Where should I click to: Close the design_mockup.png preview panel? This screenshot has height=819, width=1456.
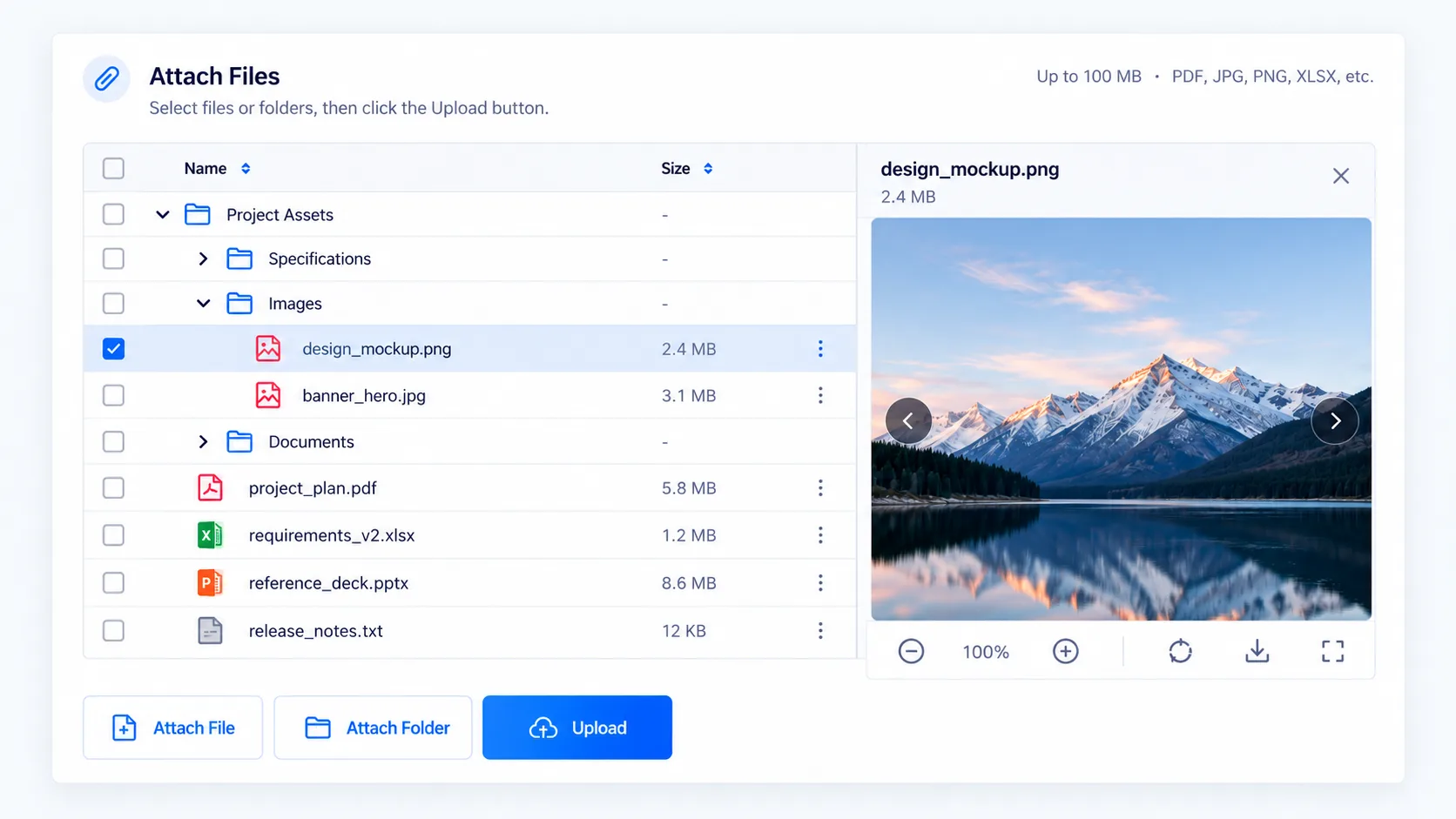[x=1341, y=176]
